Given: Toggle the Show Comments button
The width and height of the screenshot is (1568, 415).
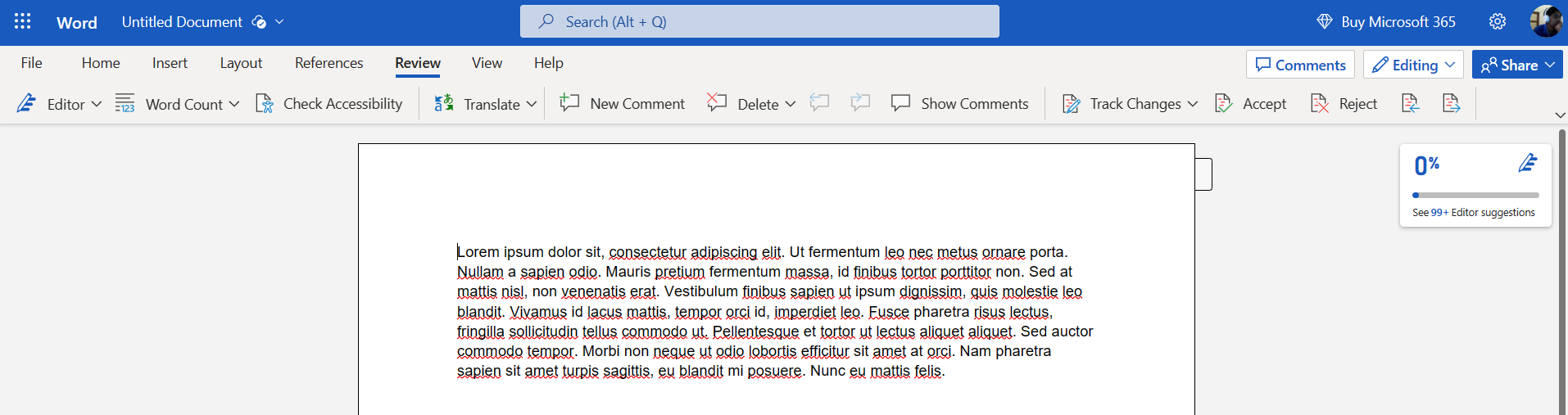Looking at the screenshot, I should [959, 104].
